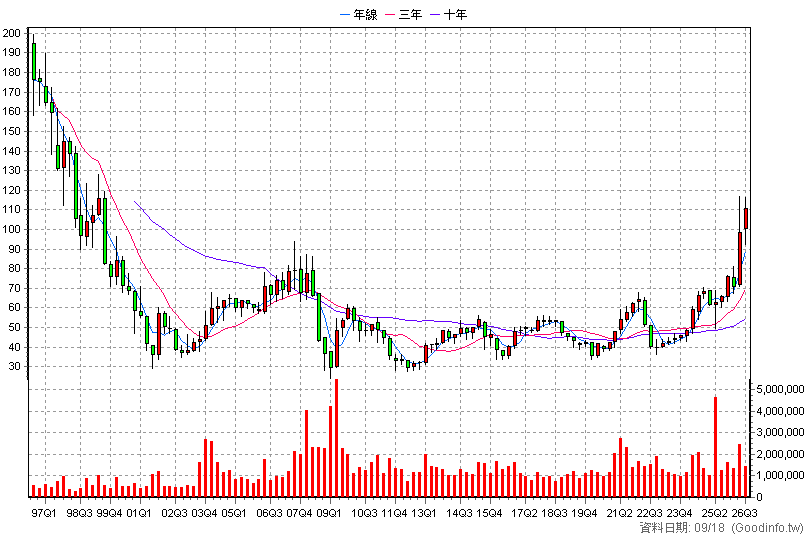Click the 160 price axis label

(11, 111)
